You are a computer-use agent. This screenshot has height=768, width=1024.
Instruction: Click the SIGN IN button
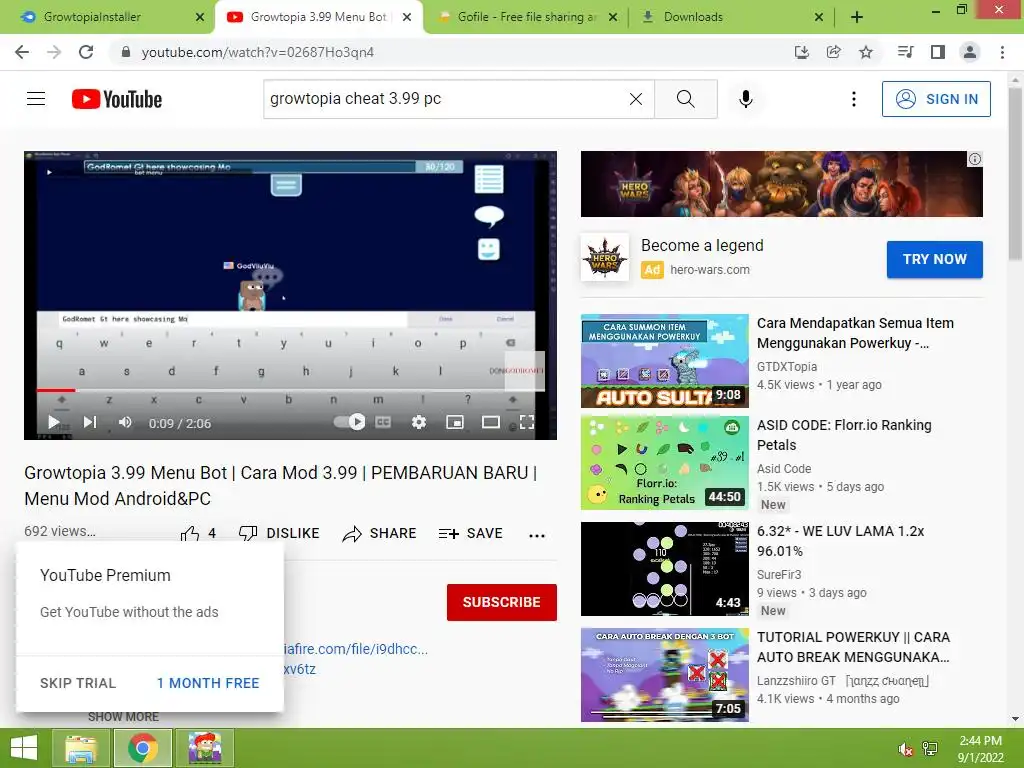click(936, 99)
